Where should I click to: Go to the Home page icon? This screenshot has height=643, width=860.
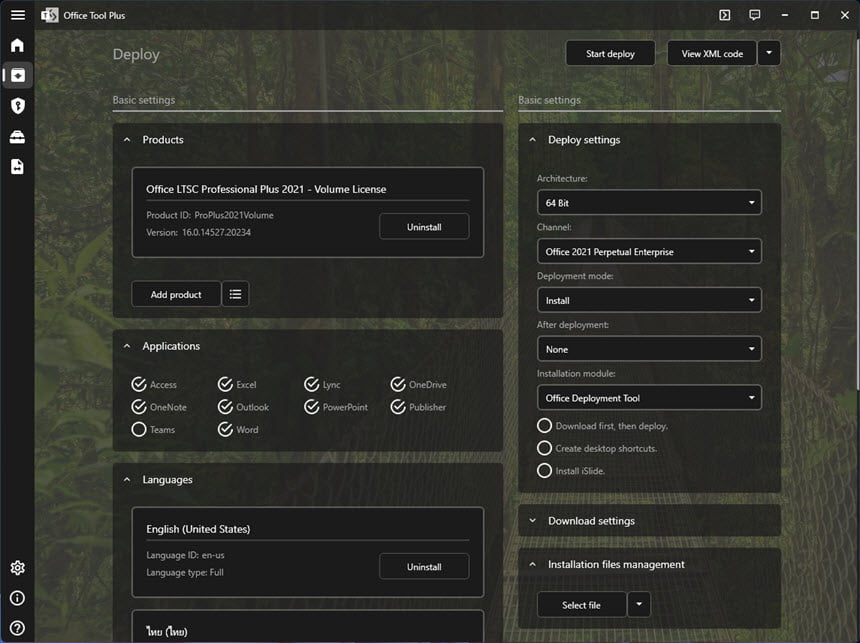tap(18, 45)
